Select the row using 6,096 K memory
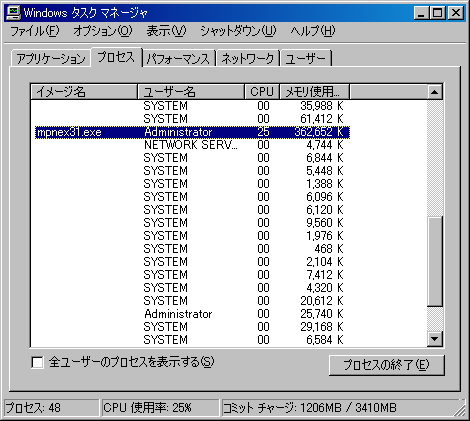 (192, 197)
